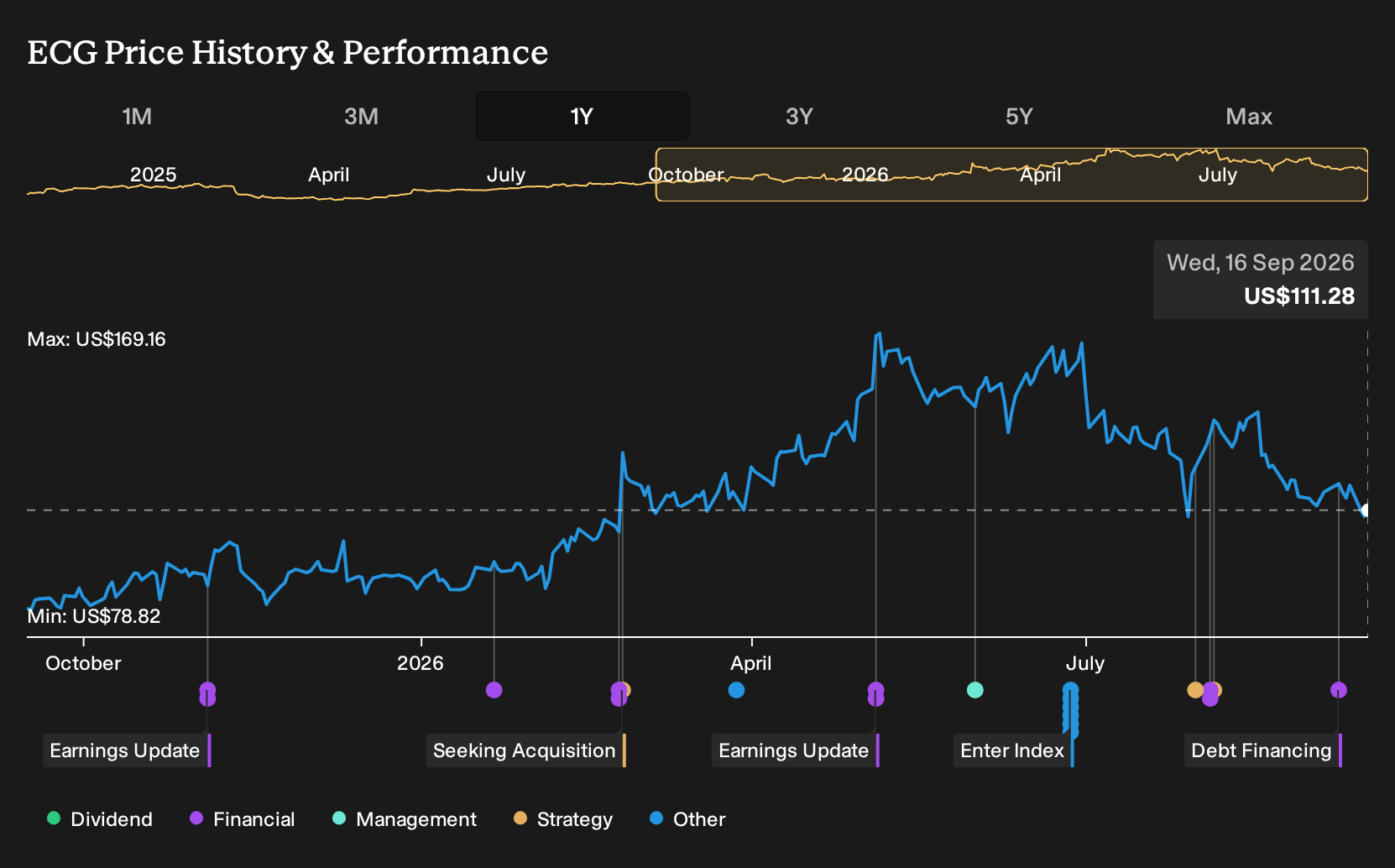This screenshot has height=868, width=1395.
Task: Click the 2025 label in overview chart
Action: [x=154, y=175]
